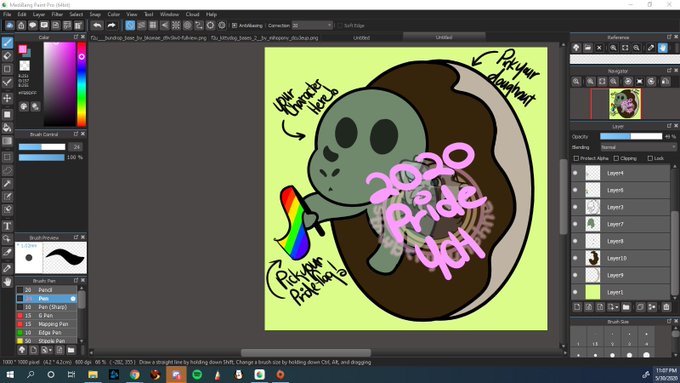Select the Move tool
The image size is (680, 383).
[7, 98]
